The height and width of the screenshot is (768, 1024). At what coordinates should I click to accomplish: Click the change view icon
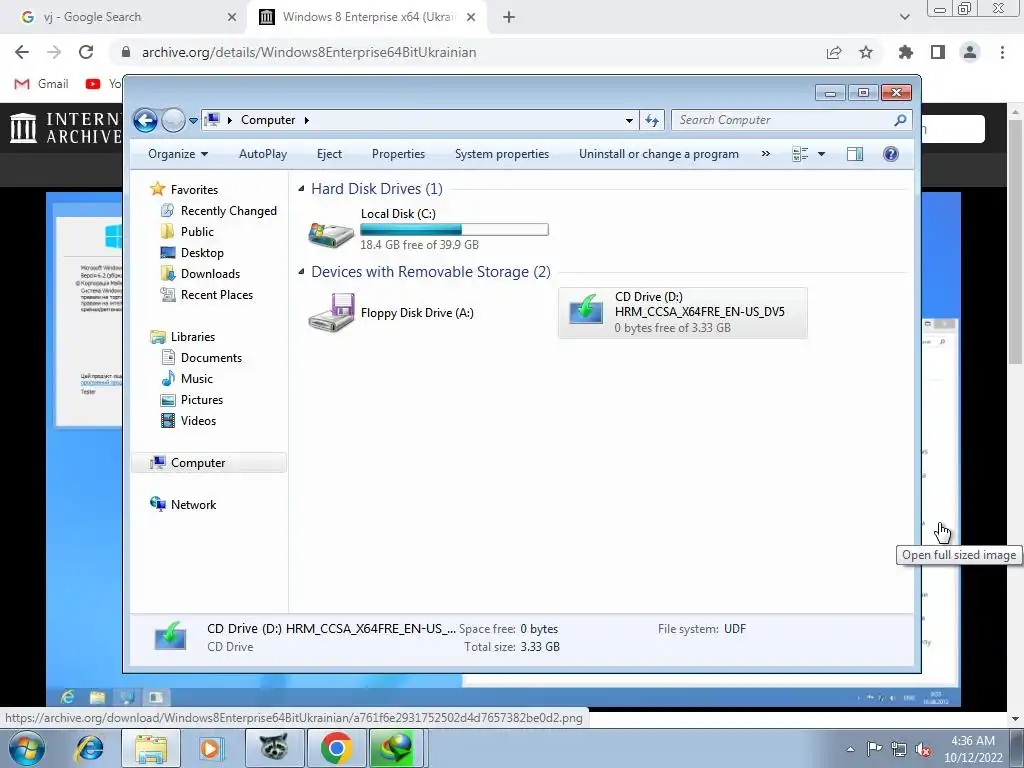(x=800, y=154)
